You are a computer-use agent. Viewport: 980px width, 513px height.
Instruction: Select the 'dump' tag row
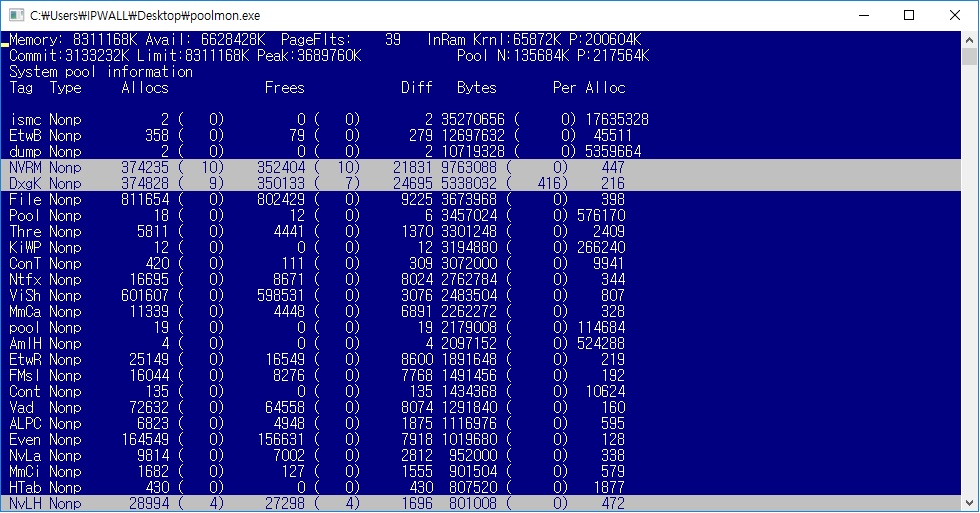pyautogui.click(x=481, y=151)
